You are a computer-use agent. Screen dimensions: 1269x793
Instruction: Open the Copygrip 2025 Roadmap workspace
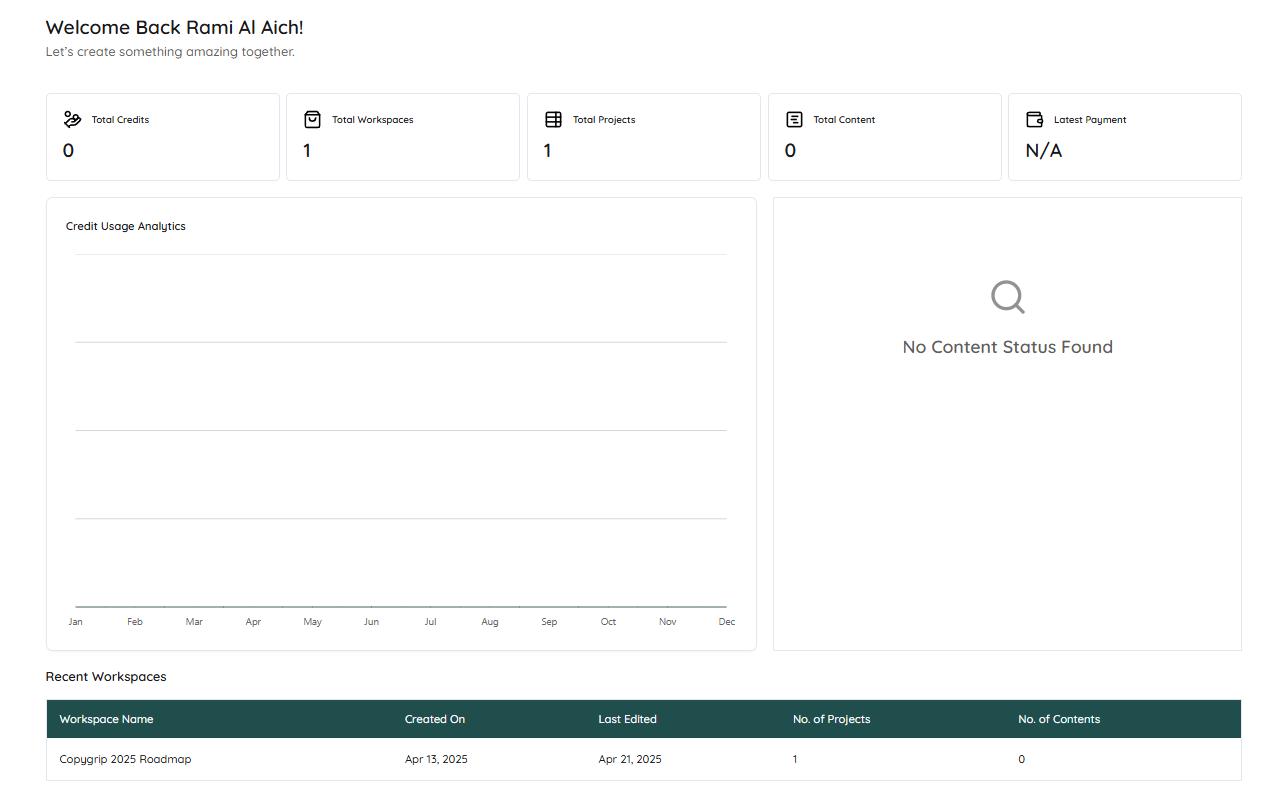point(125,759)
